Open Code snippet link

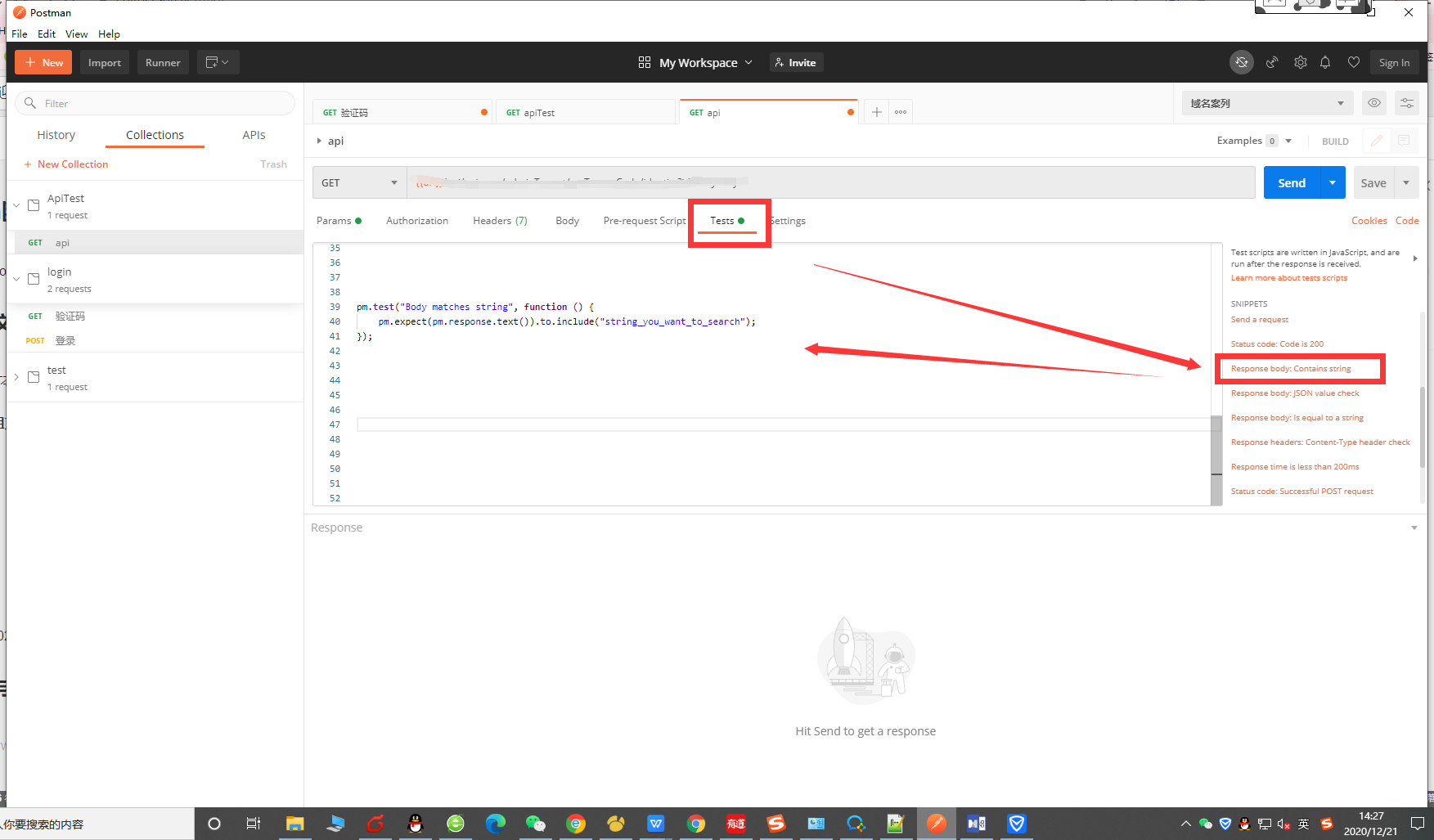(x=1407, y=221)
